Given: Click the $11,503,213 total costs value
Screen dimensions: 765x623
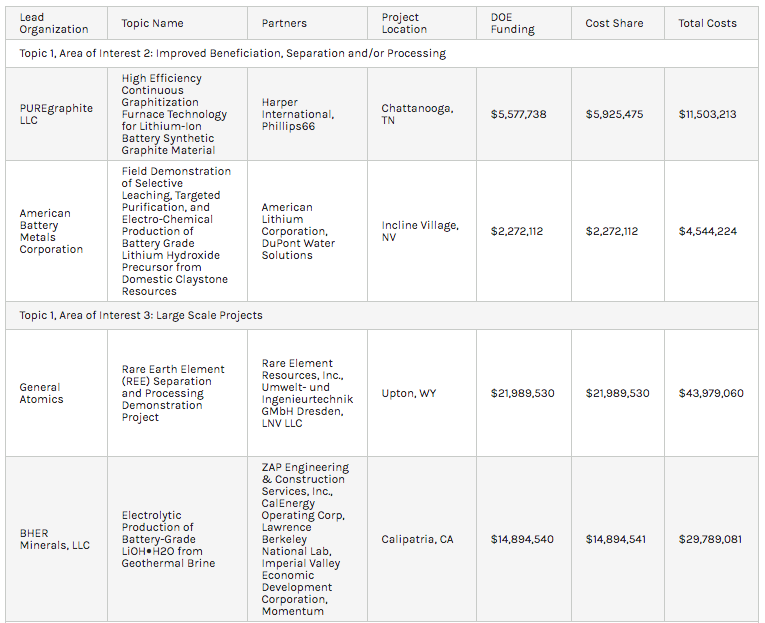Looking at the screenshot, I should click(x=707, y=114).
